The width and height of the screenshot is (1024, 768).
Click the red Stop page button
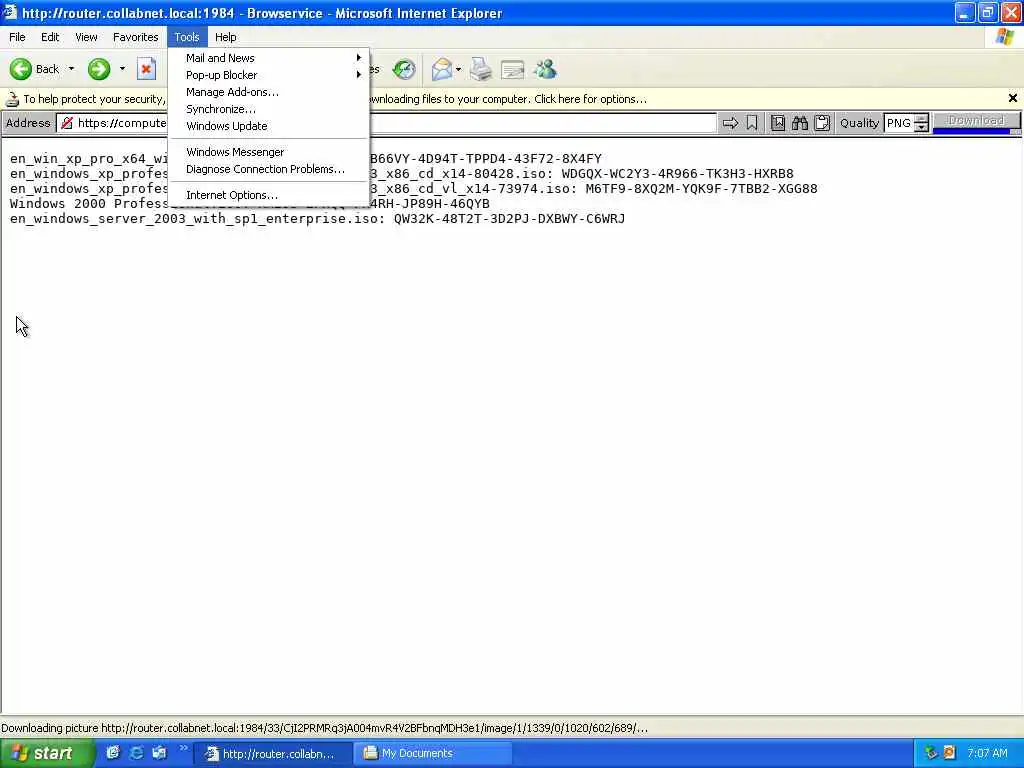[146, 69]
